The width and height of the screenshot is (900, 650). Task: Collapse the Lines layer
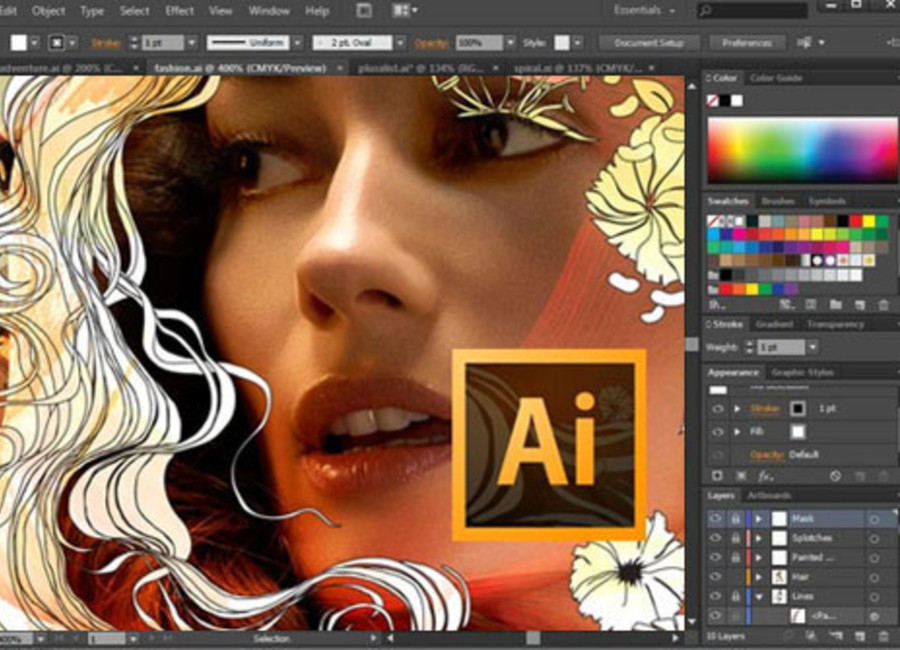point(759,597)
